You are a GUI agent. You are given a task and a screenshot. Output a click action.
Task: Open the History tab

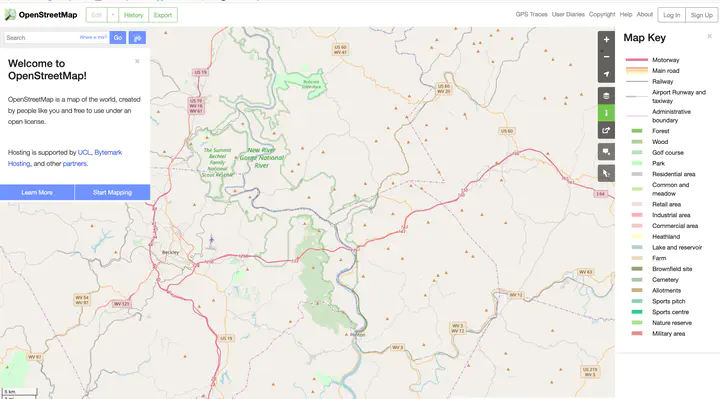134,15
